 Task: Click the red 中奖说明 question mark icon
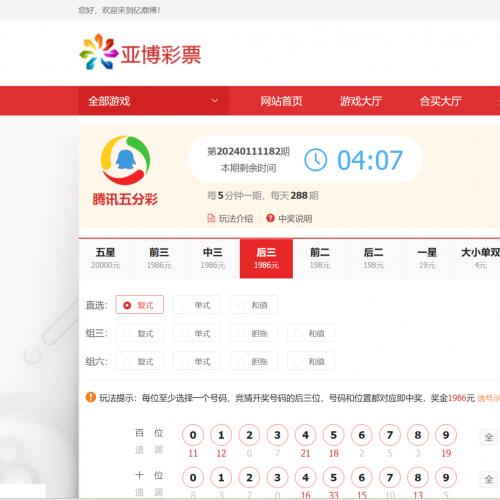pyautogui.click(x=270, y=218)
